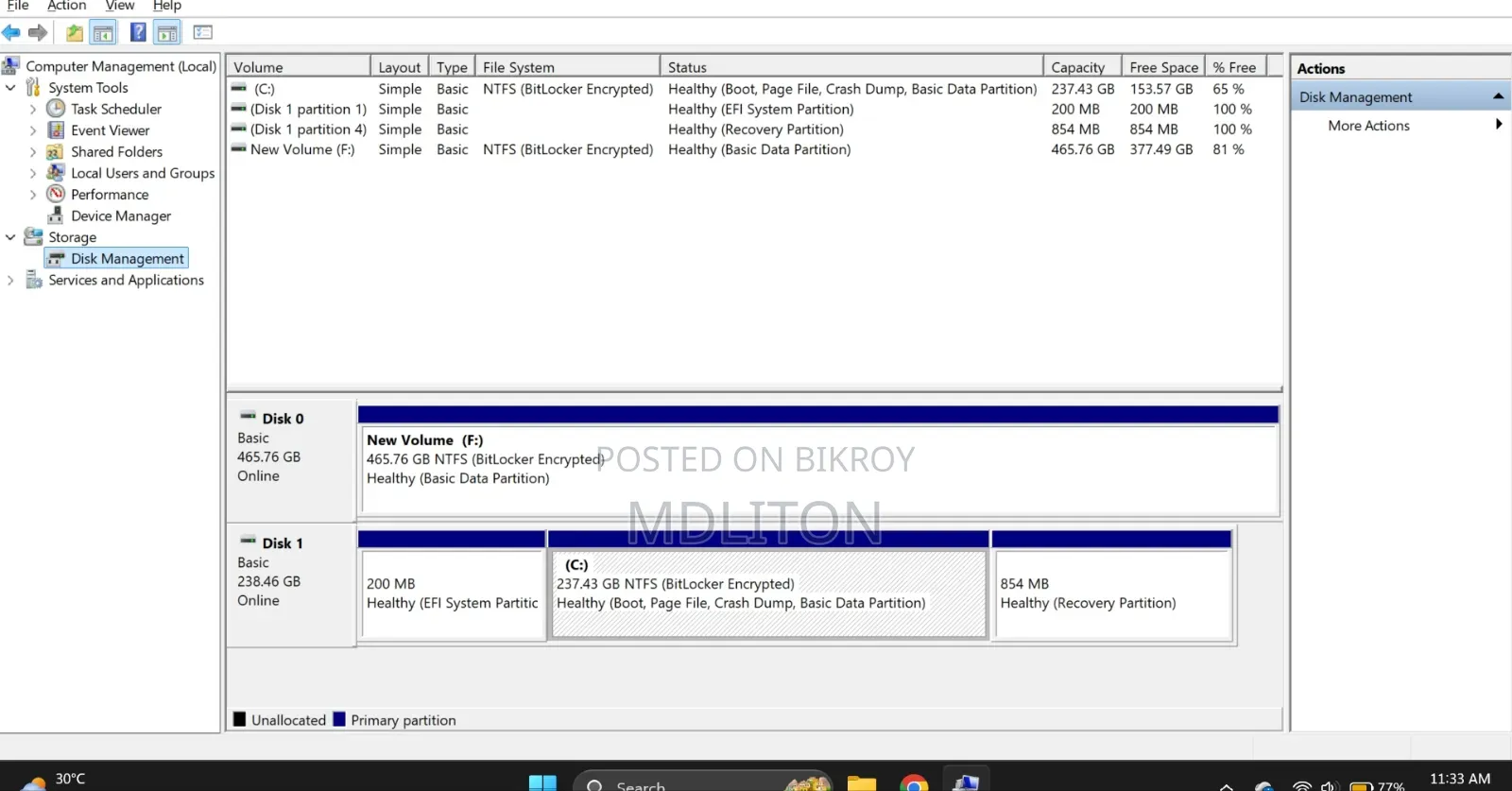Open the View menu
1512x791 pixels.
click(120, 6)
